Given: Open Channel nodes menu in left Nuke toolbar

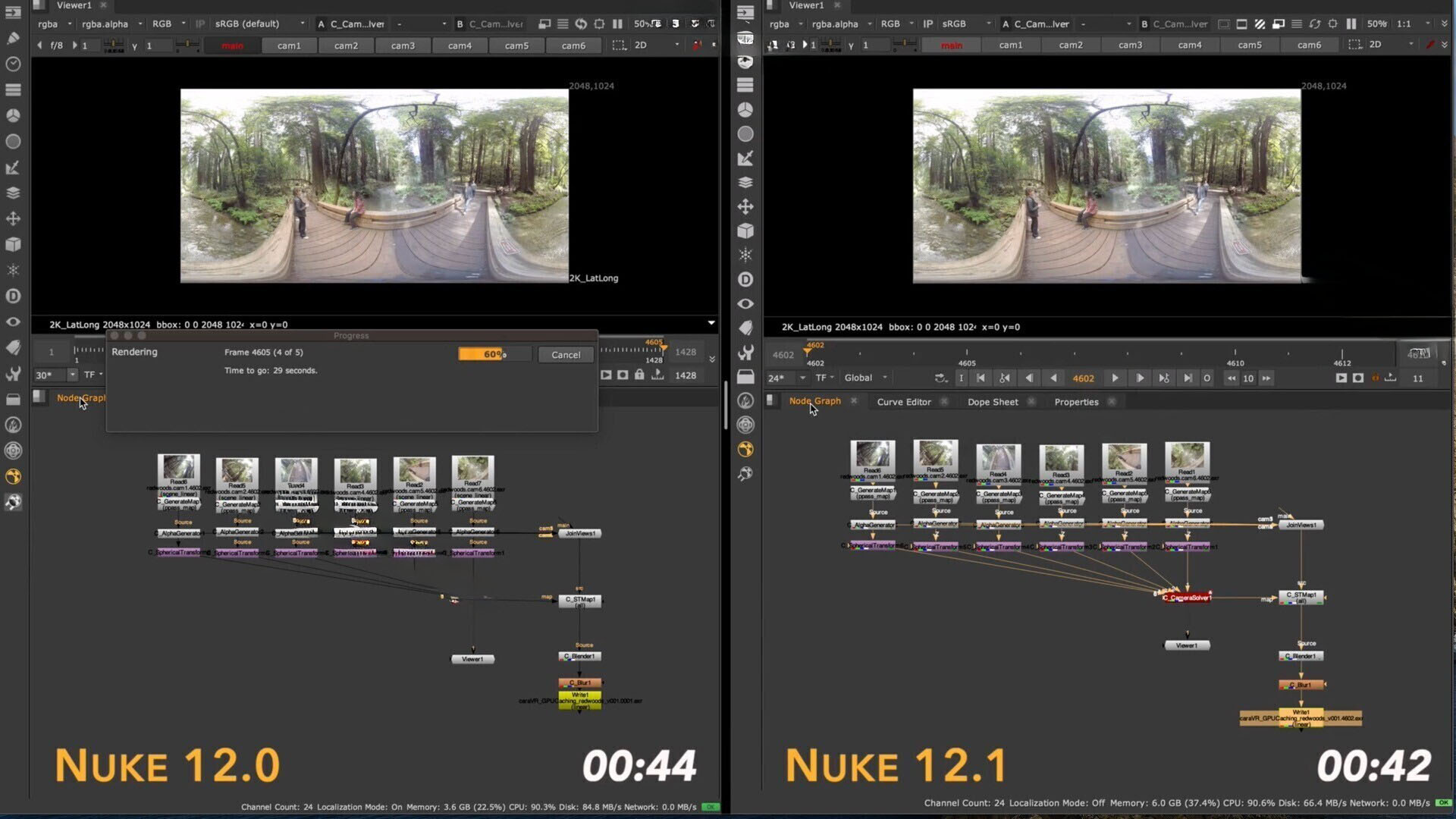Looking at the screenshot, I should [13, 89].
